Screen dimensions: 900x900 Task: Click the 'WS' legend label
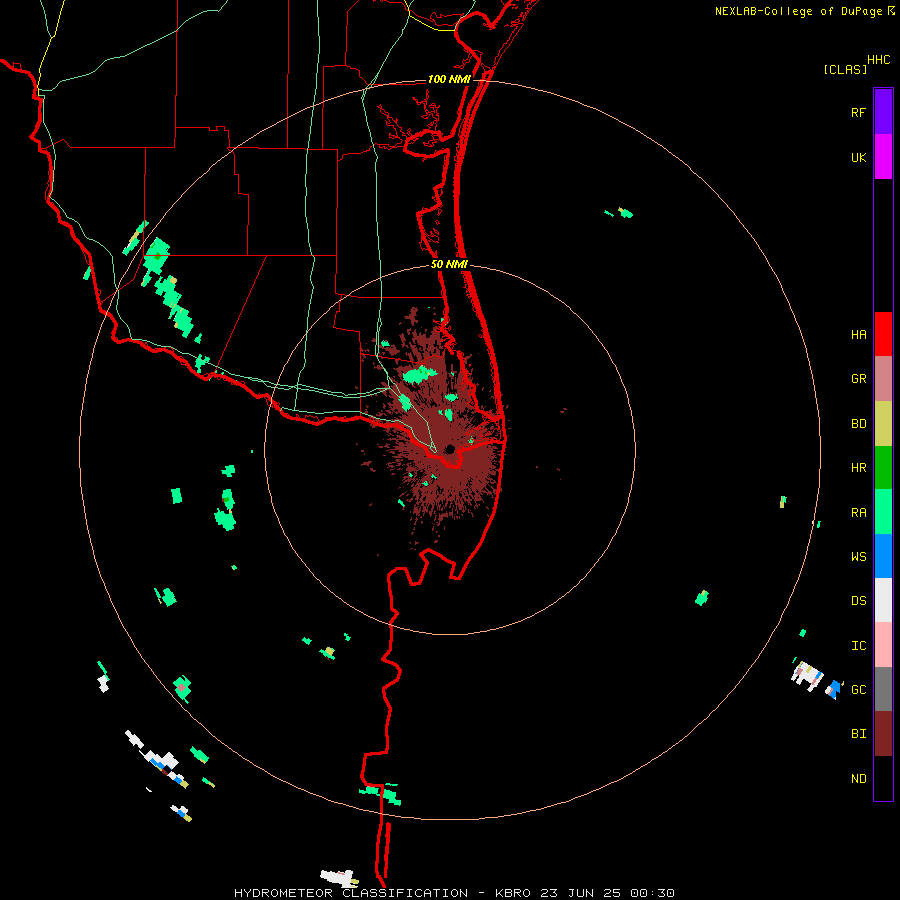pyautogui.click(x=858, y=556)
